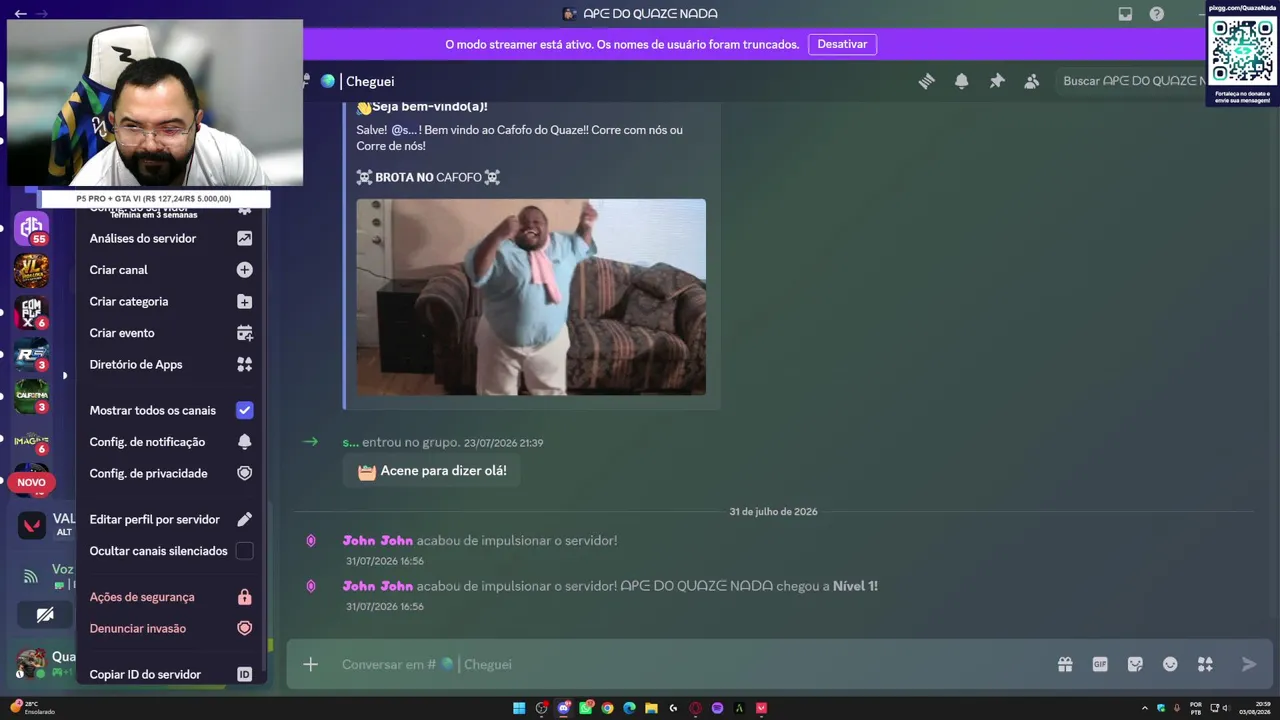Screen dimensions: 1280x720
Task: Toggle the member list icon
Action: click(x=1032, y=81)
